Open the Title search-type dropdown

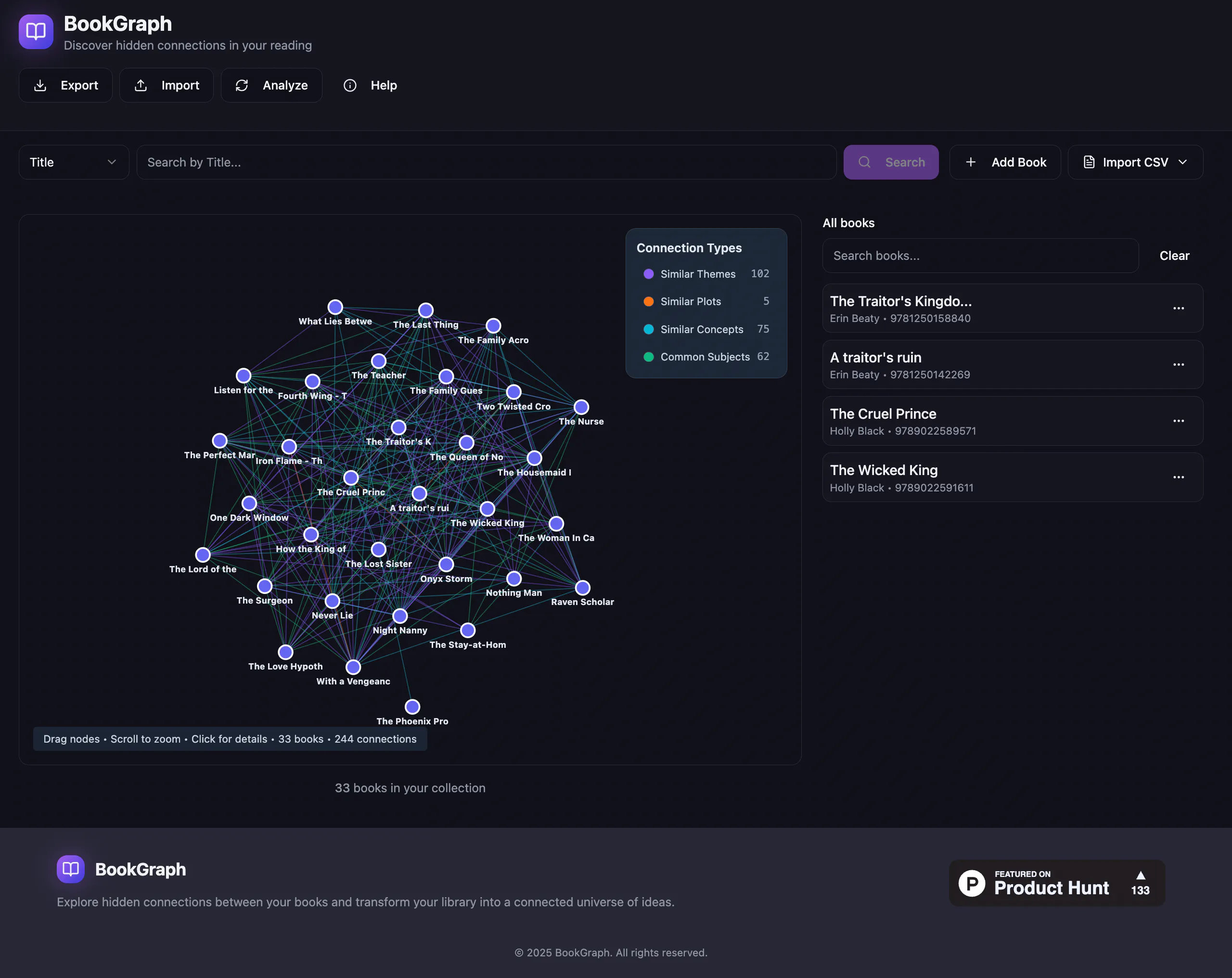click(x=74, y=162)
